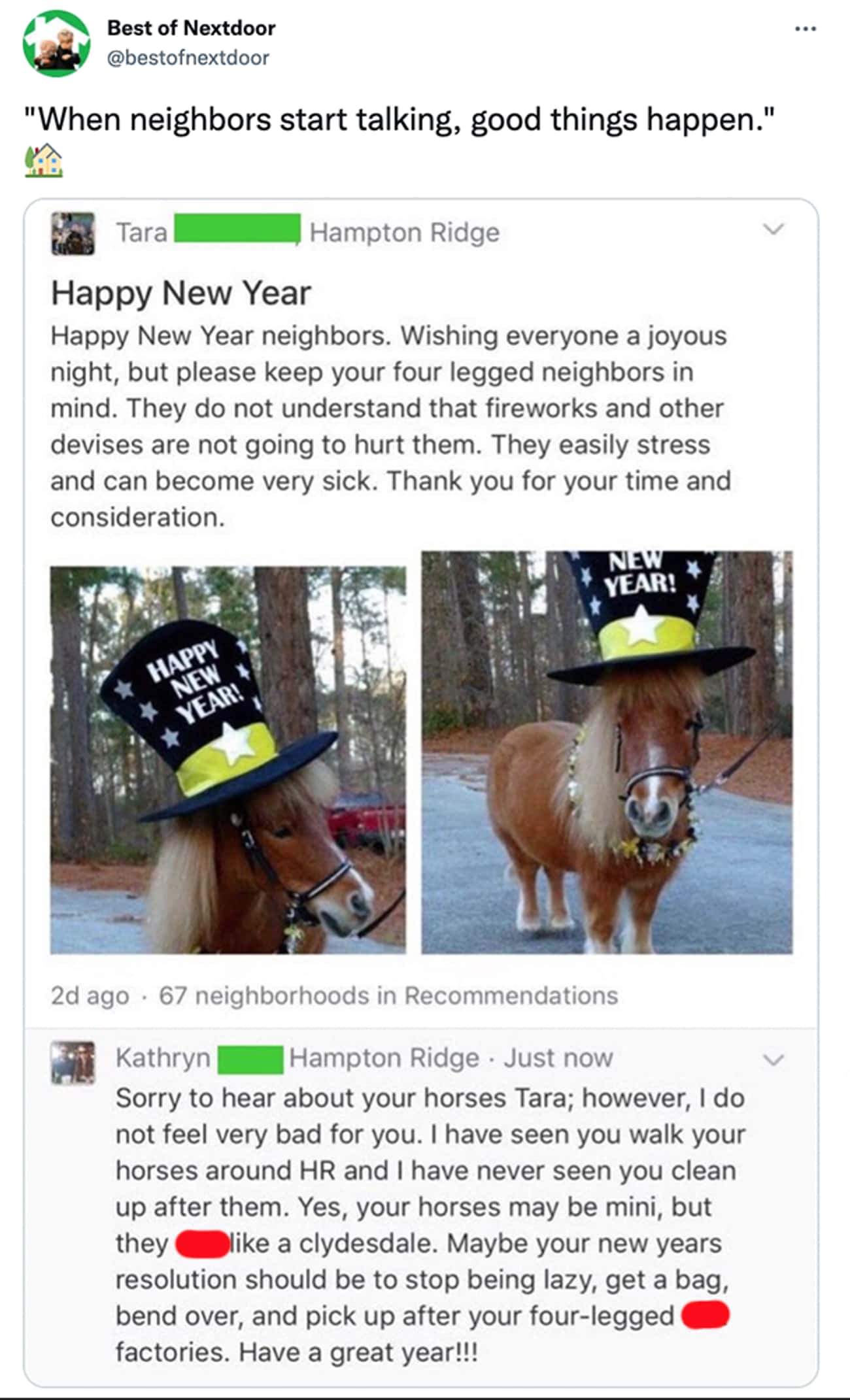Open left pony photo with tilted hat
This screenshot has height=1400, width=850.
tap(228, 760)
